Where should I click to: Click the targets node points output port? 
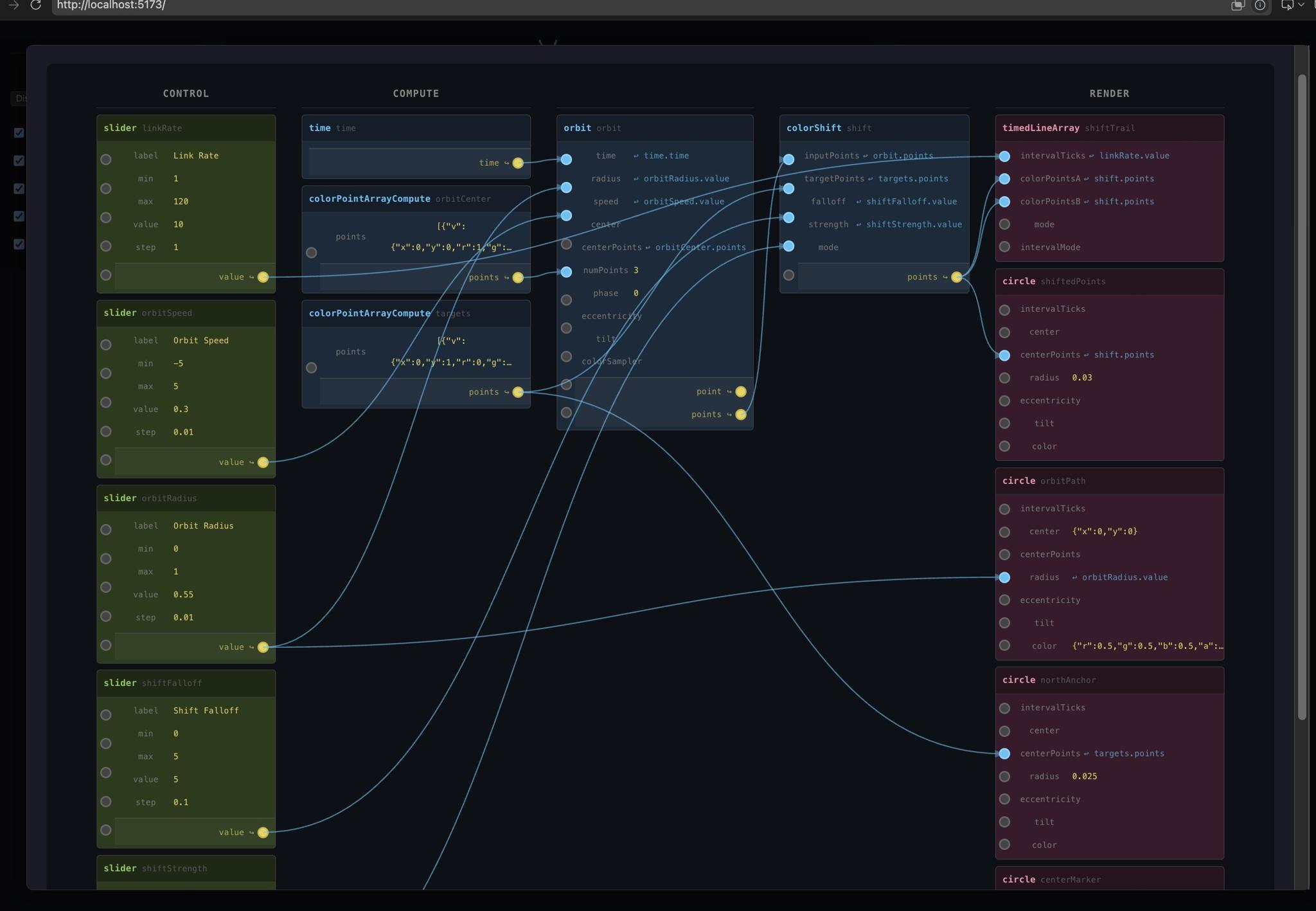(x=518, y=392)
